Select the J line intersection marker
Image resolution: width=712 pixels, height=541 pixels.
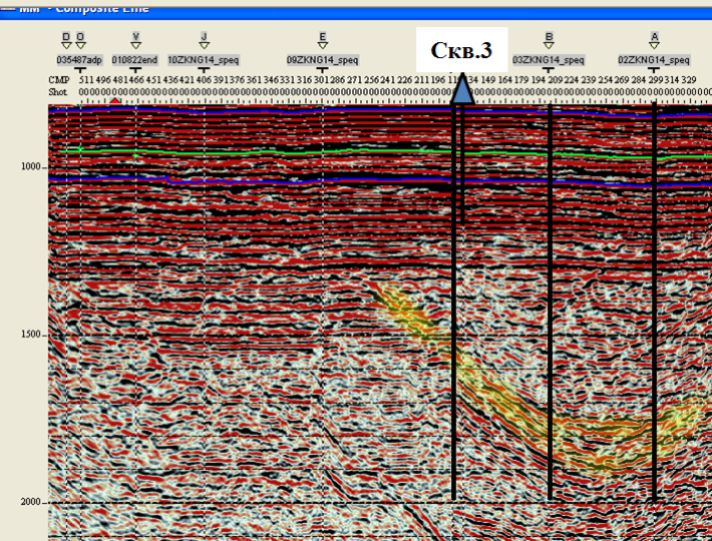coord(204,45)
